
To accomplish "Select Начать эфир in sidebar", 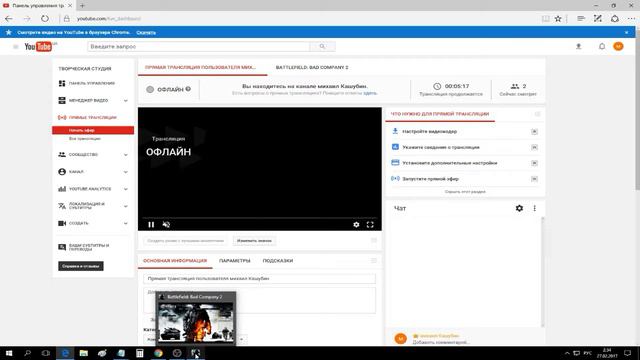I will point(93,130).
